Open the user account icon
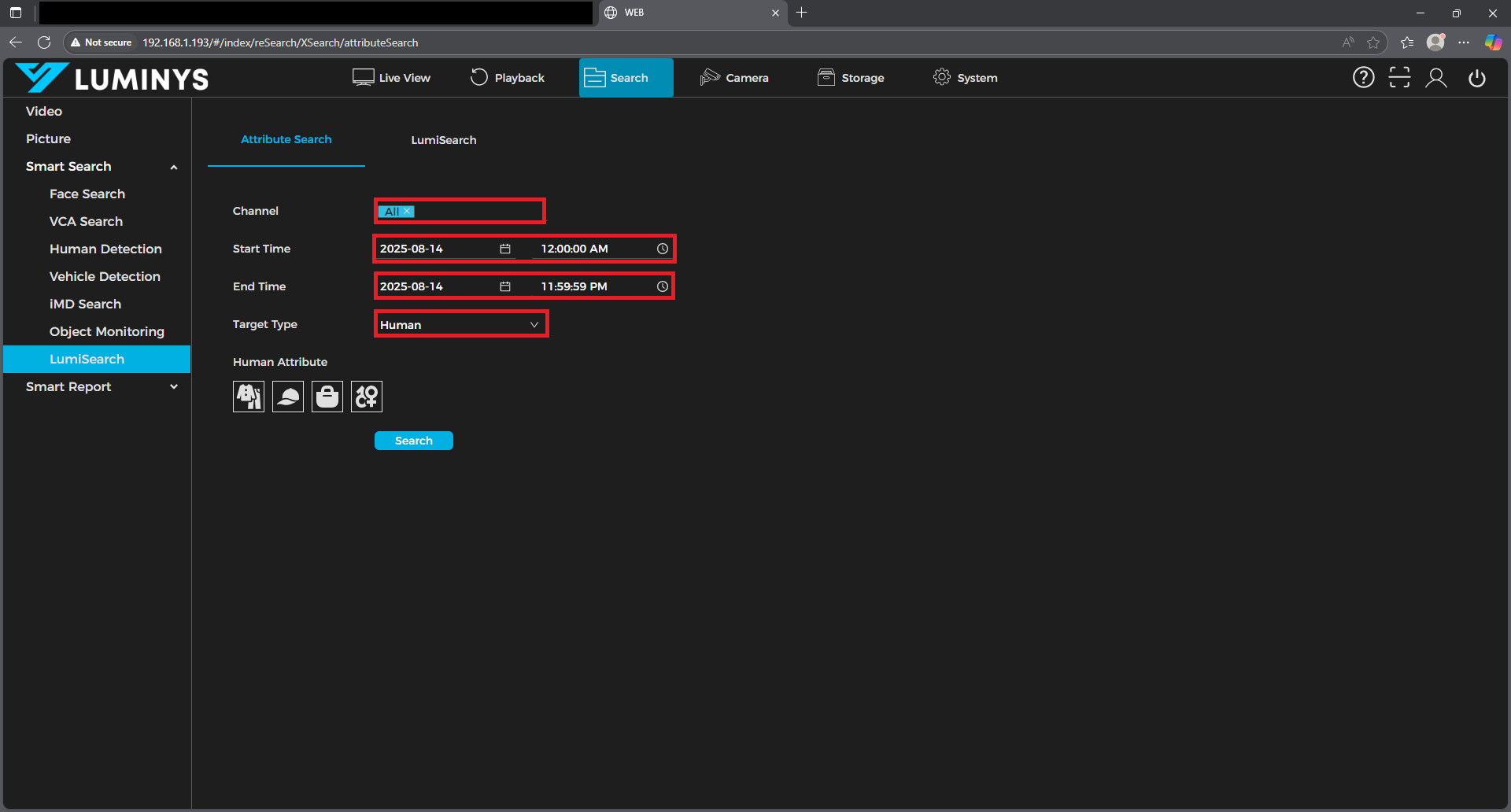The height and width of the screenshot is (812, 1511). pyautogui.click(x=1436, y=78)
